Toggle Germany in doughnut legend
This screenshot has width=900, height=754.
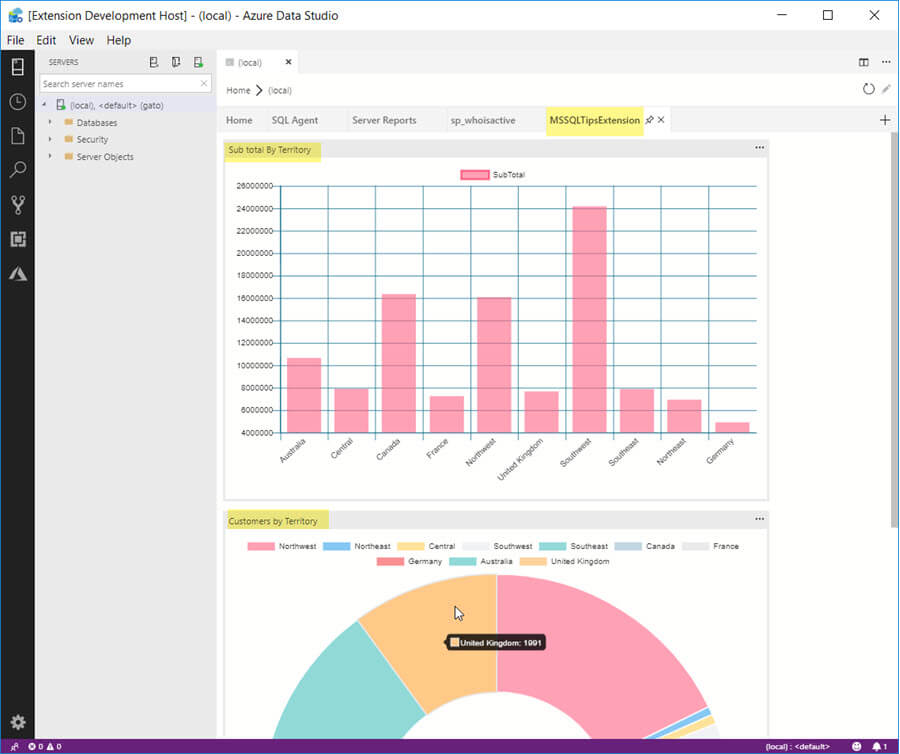click(x=409, y=561)
